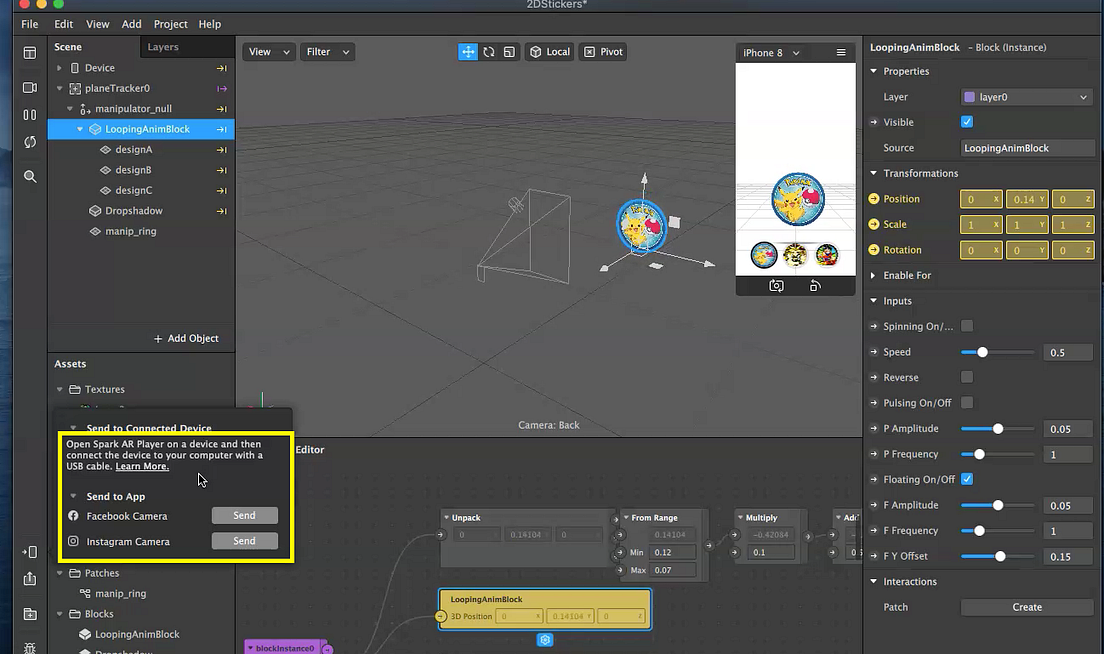Send effect to Instagram Camera
Viewport: 1104px width, 654px height.
point(244,540)
